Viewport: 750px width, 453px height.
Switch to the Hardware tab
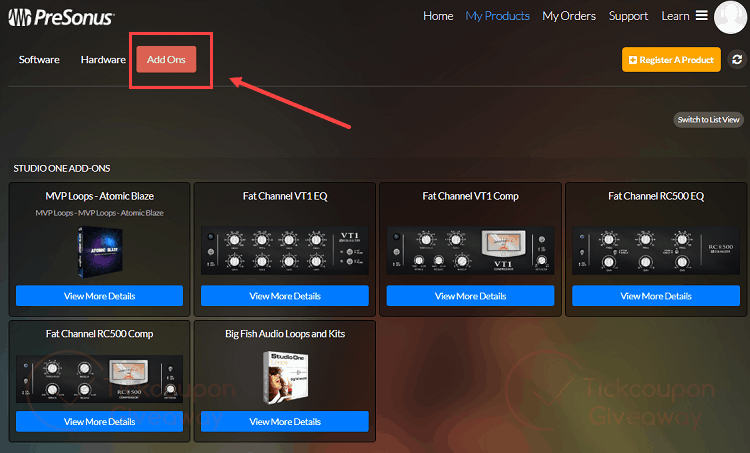click(x=103, y=59)
